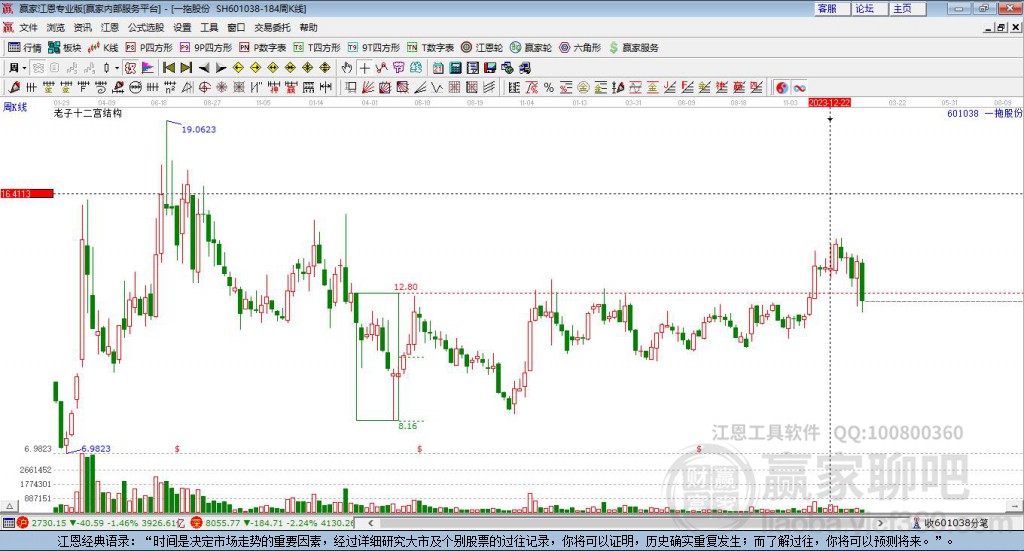Click status bar grid icon
Image resolution: width=1024 pixels, height=551 pixels.
pyautogui.click(x=8, y=523)
